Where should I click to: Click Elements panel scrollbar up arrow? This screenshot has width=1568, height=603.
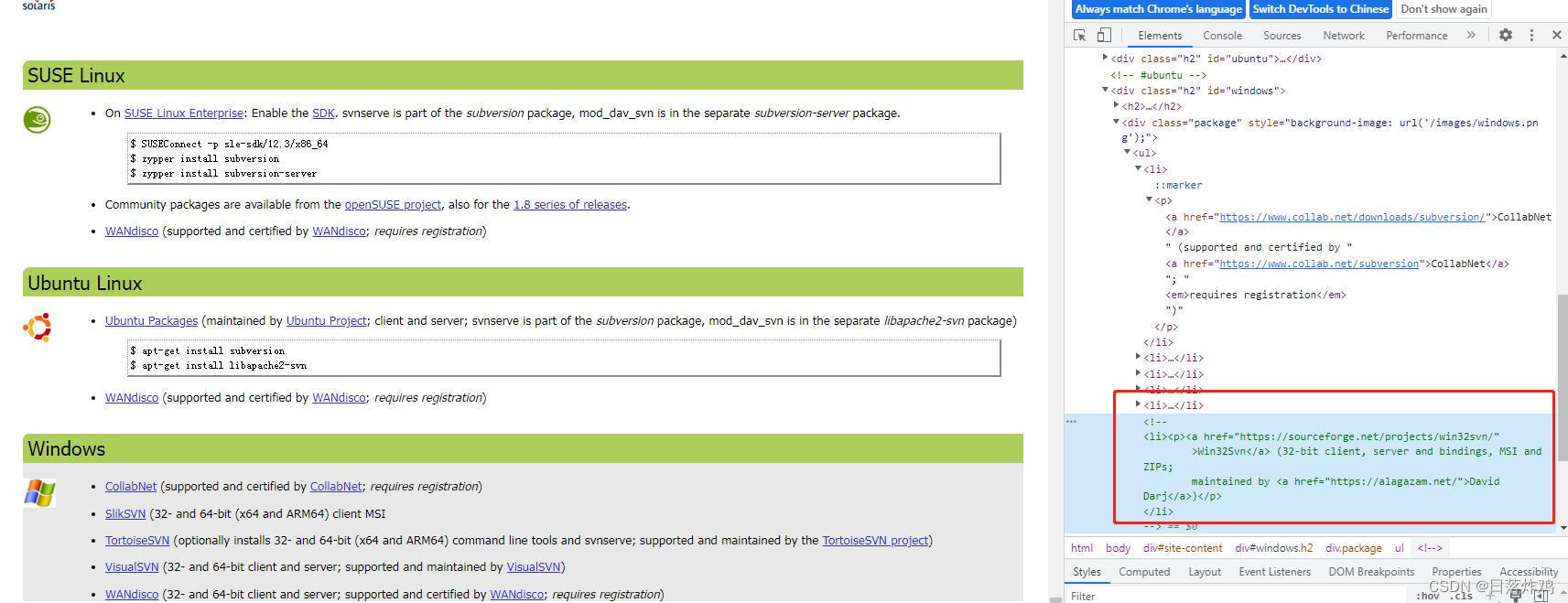point(1563,57)
